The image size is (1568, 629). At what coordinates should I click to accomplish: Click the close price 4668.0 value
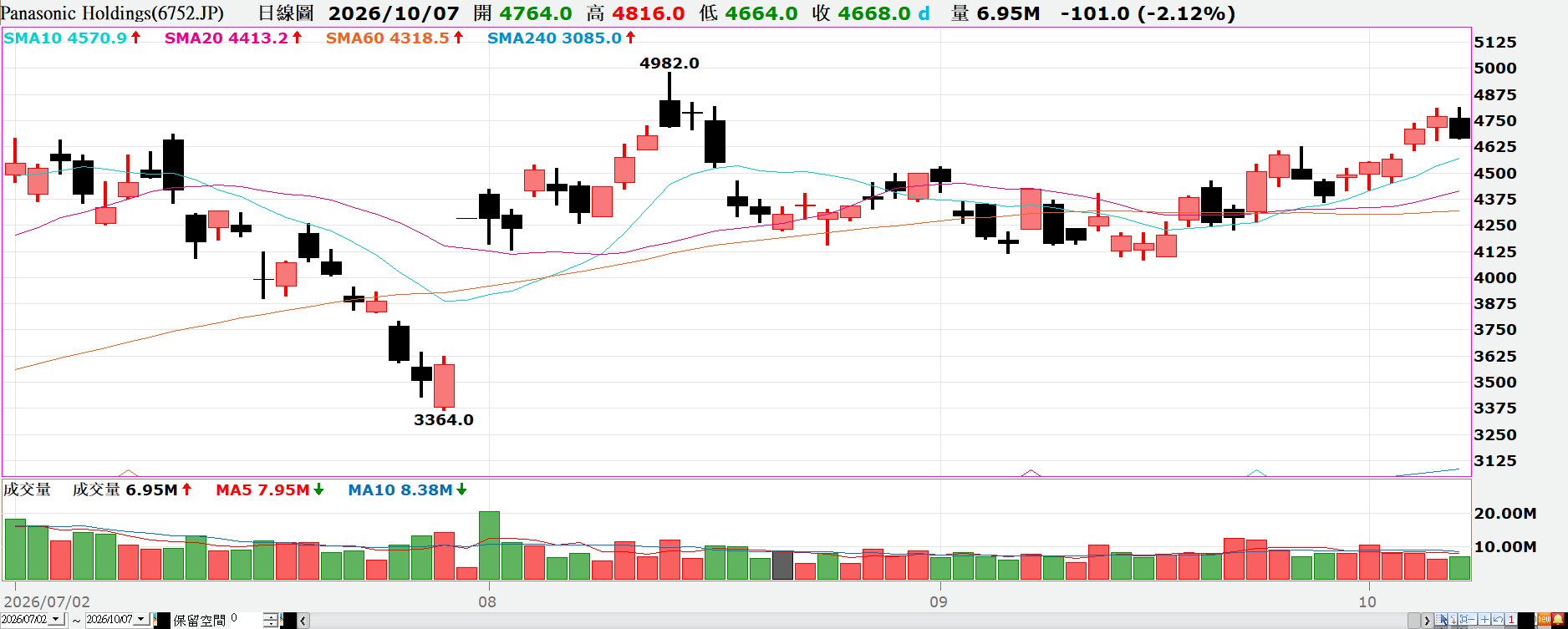coord(873,13)
